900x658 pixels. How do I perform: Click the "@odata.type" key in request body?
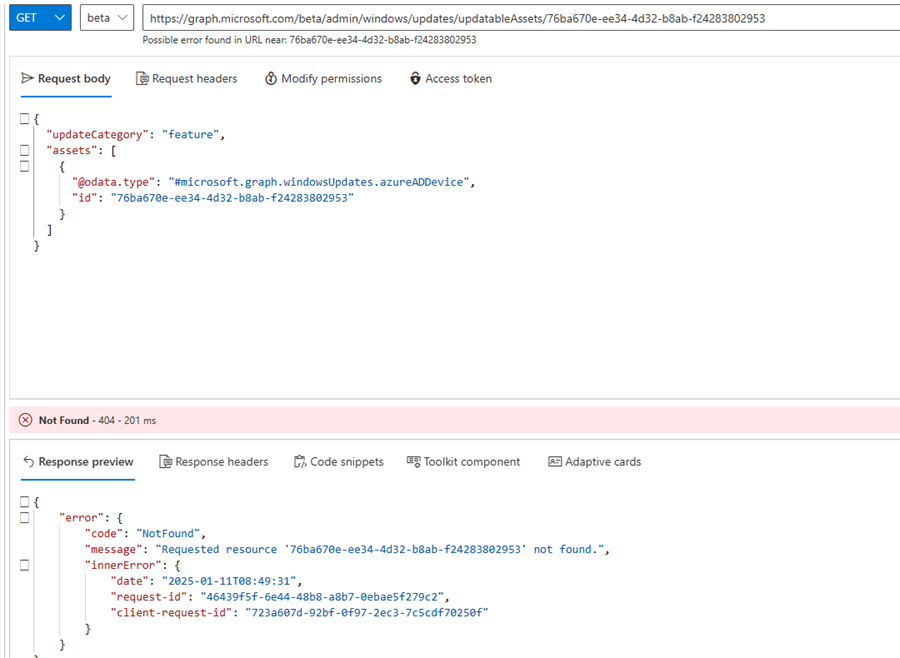113,182
